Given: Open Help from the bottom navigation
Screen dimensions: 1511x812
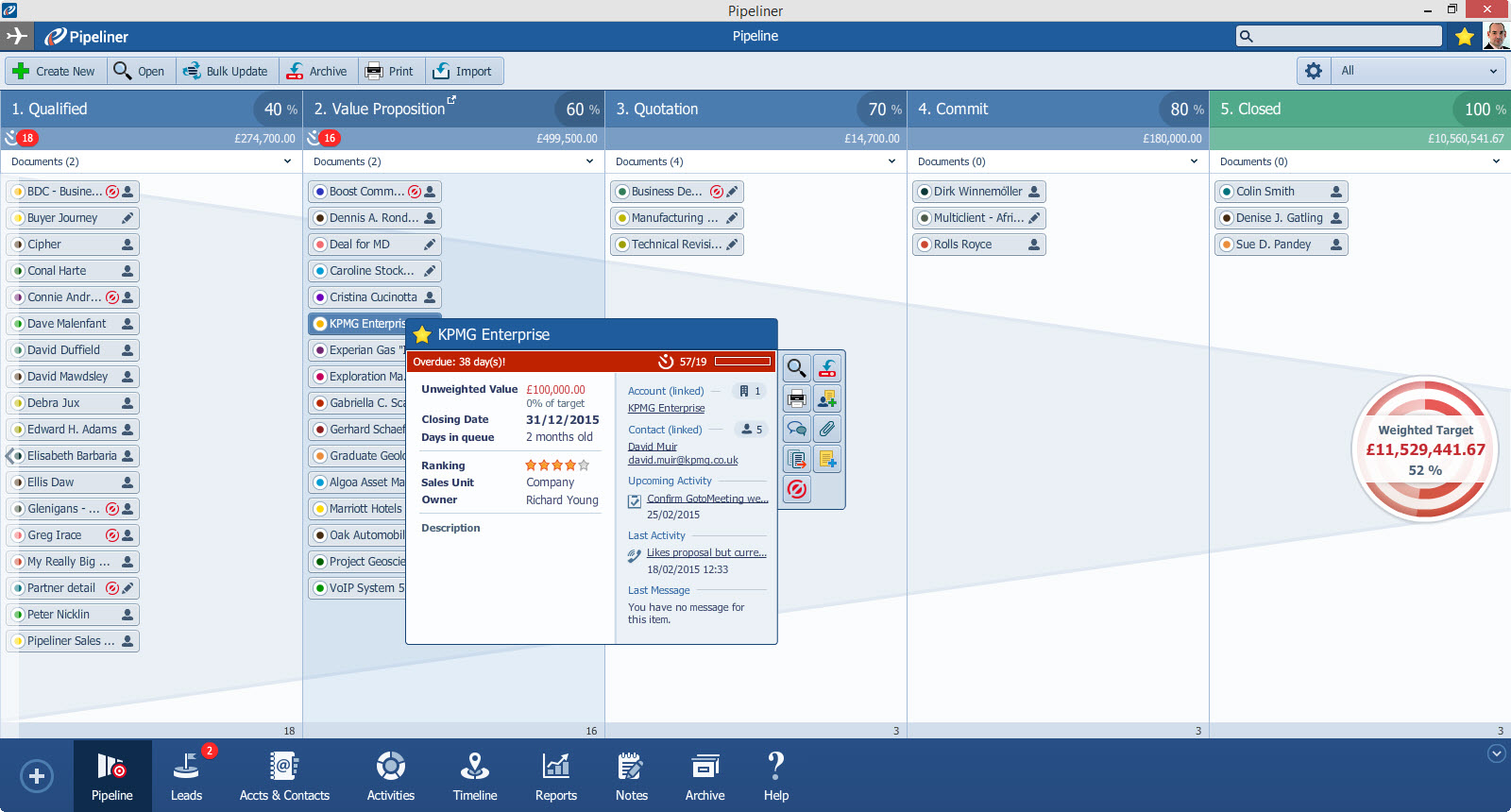Looking at the screenshot, I should click(x=776, y=776).
